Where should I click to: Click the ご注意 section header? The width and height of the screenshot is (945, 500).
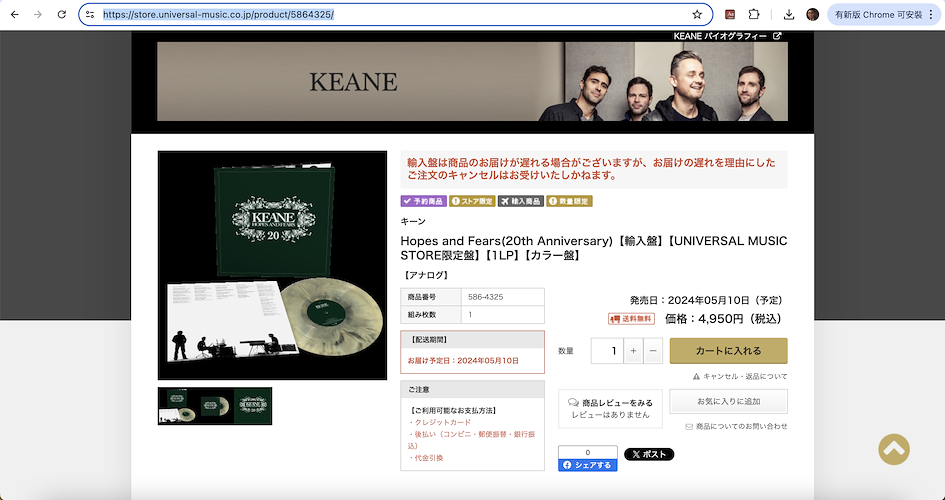pos(472,390)
